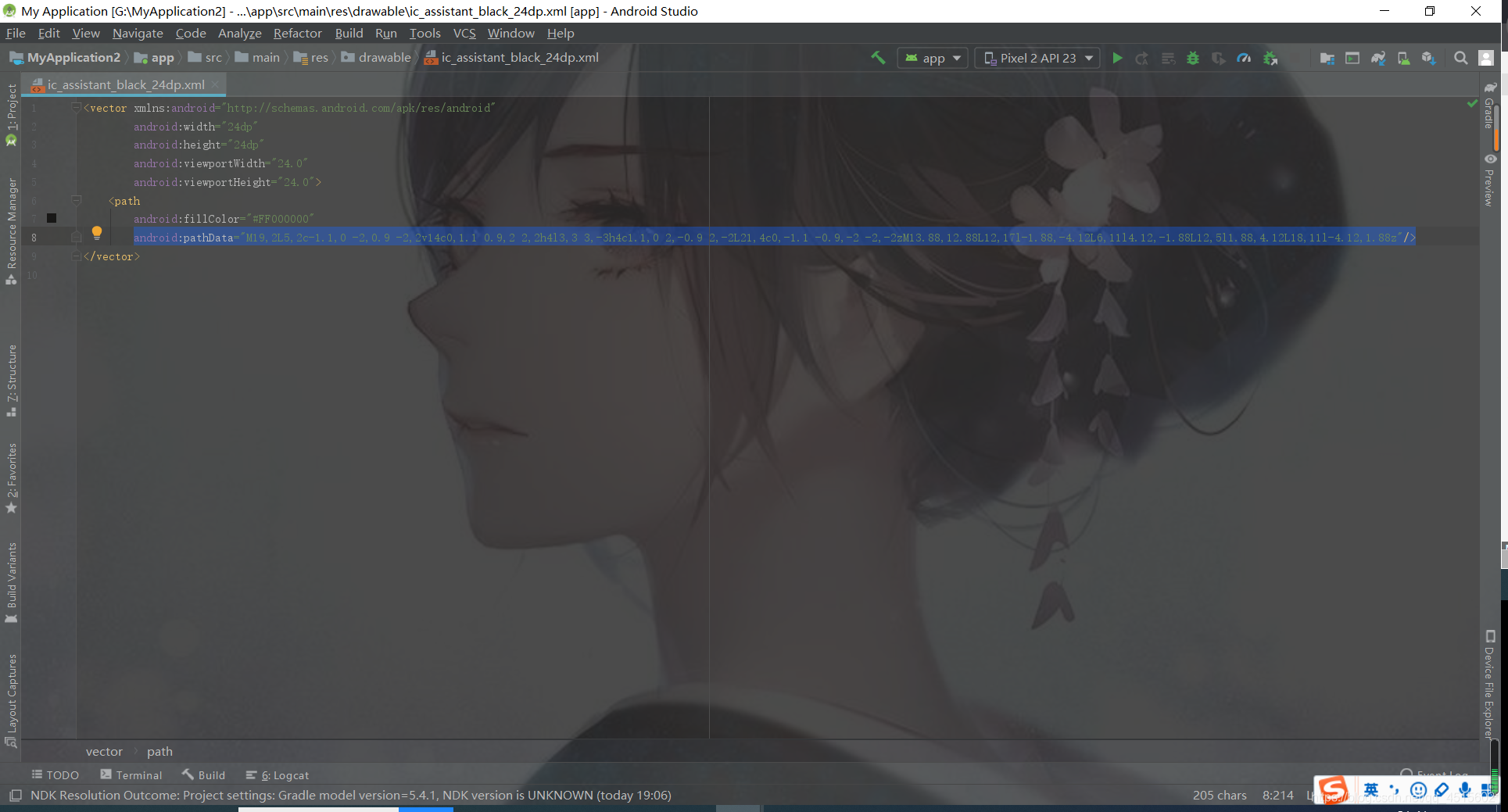This screenshot has width=1508, height=812.
Task: Attach debugger to Android process icon
Action: point(1270,58)
